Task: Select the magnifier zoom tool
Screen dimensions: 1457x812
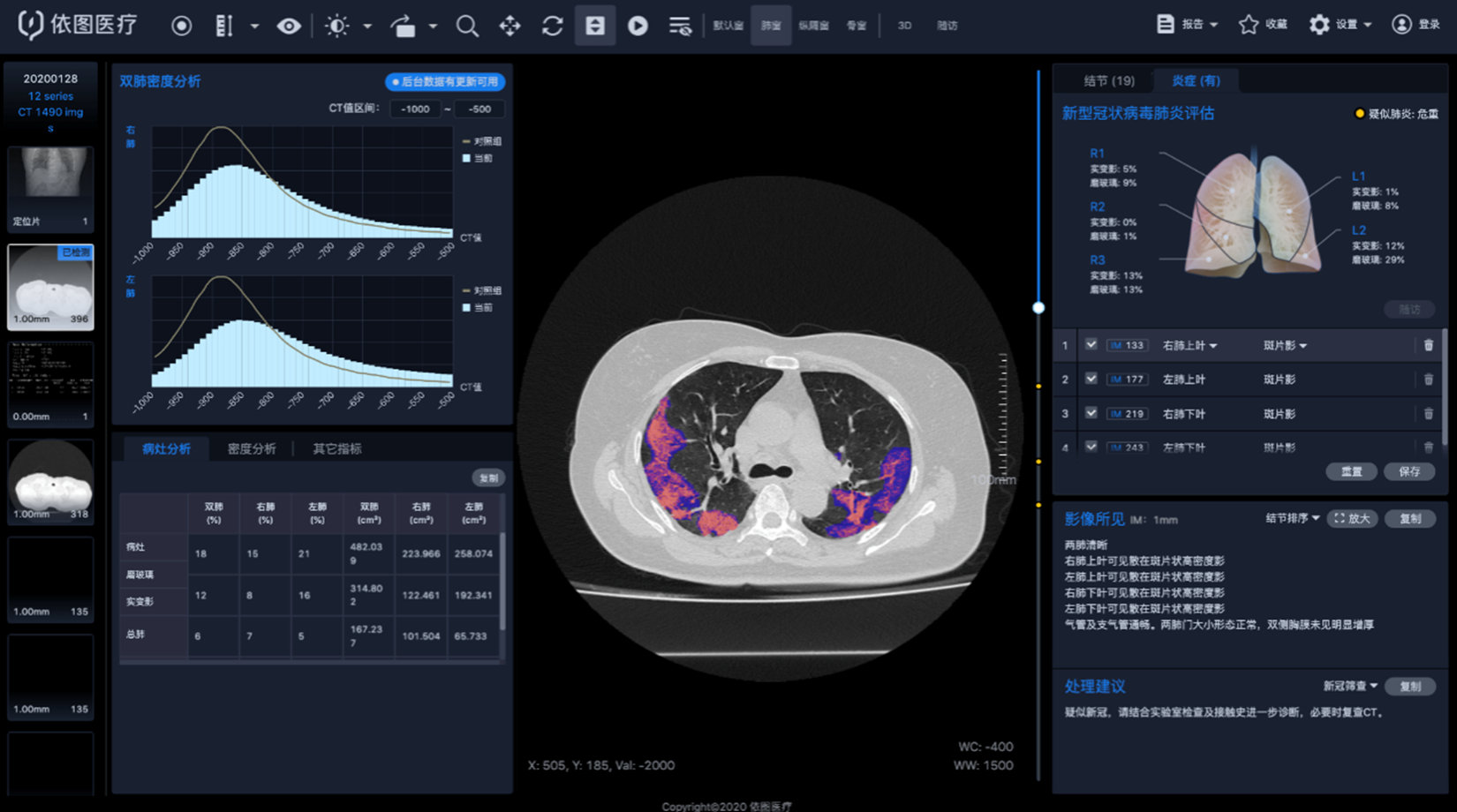Action: 467,26
